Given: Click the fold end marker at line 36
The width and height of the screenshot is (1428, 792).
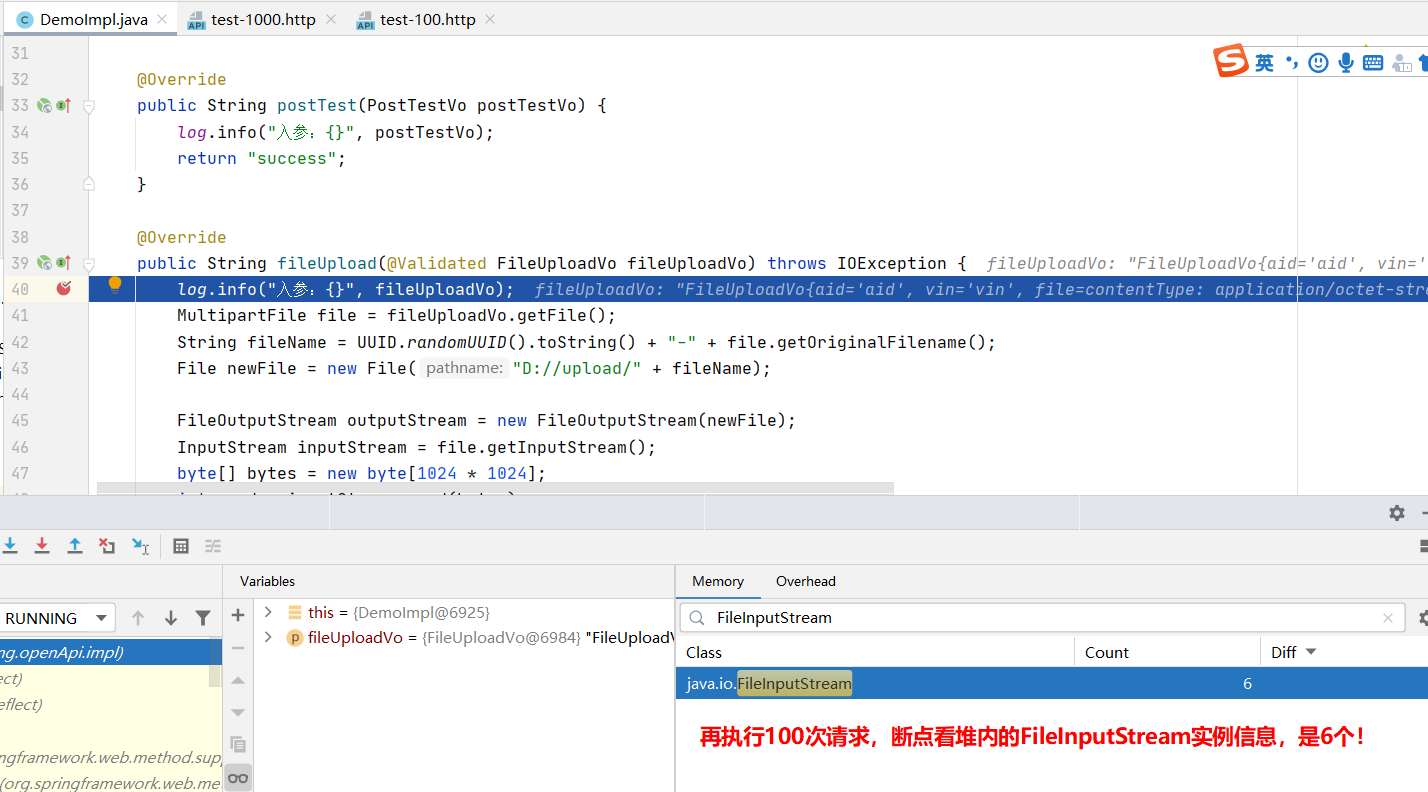Looking at the screenshot, I should tap(89, 184).
